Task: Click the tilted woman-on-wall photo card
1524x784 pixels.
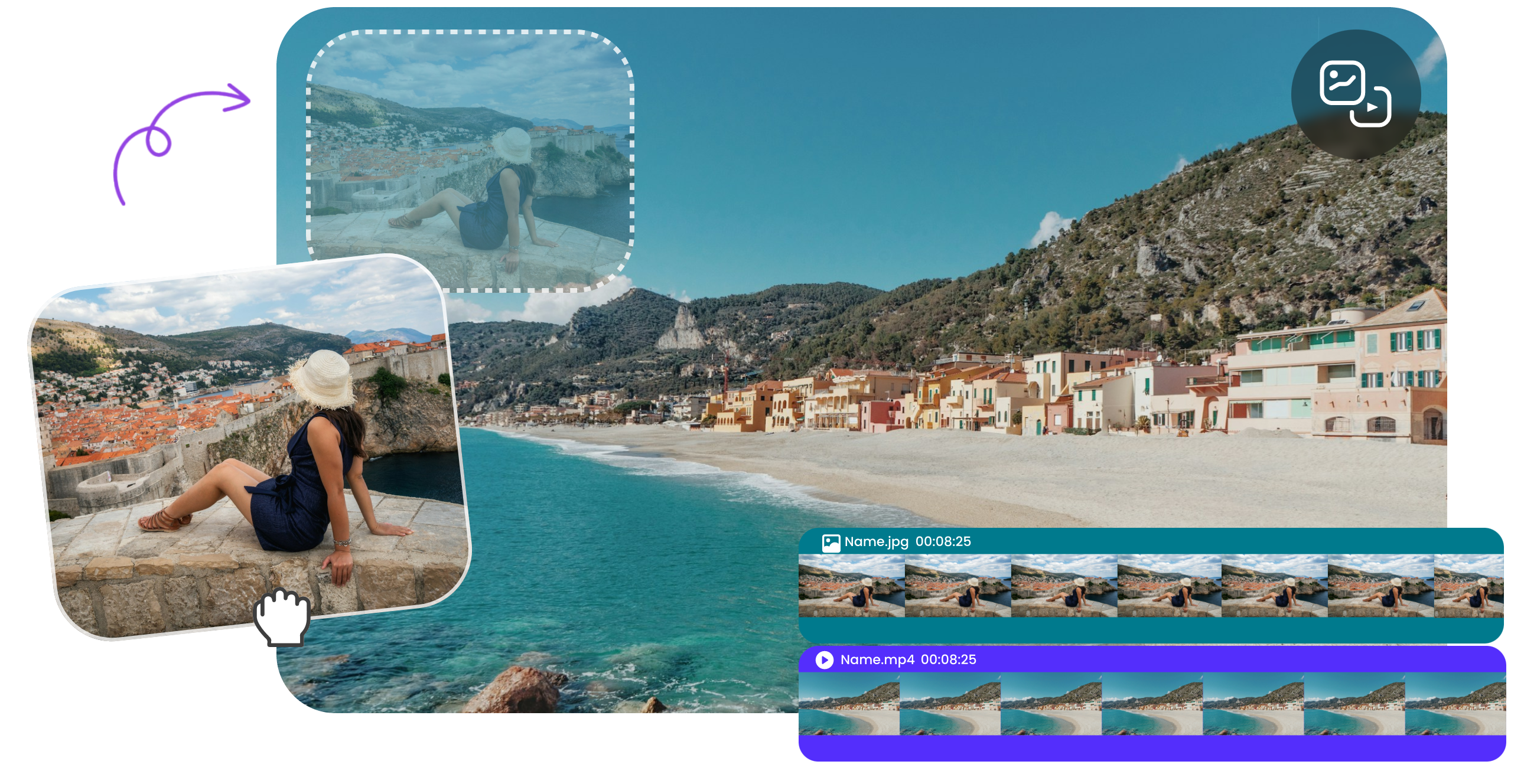Action: (x=249, y=446)
